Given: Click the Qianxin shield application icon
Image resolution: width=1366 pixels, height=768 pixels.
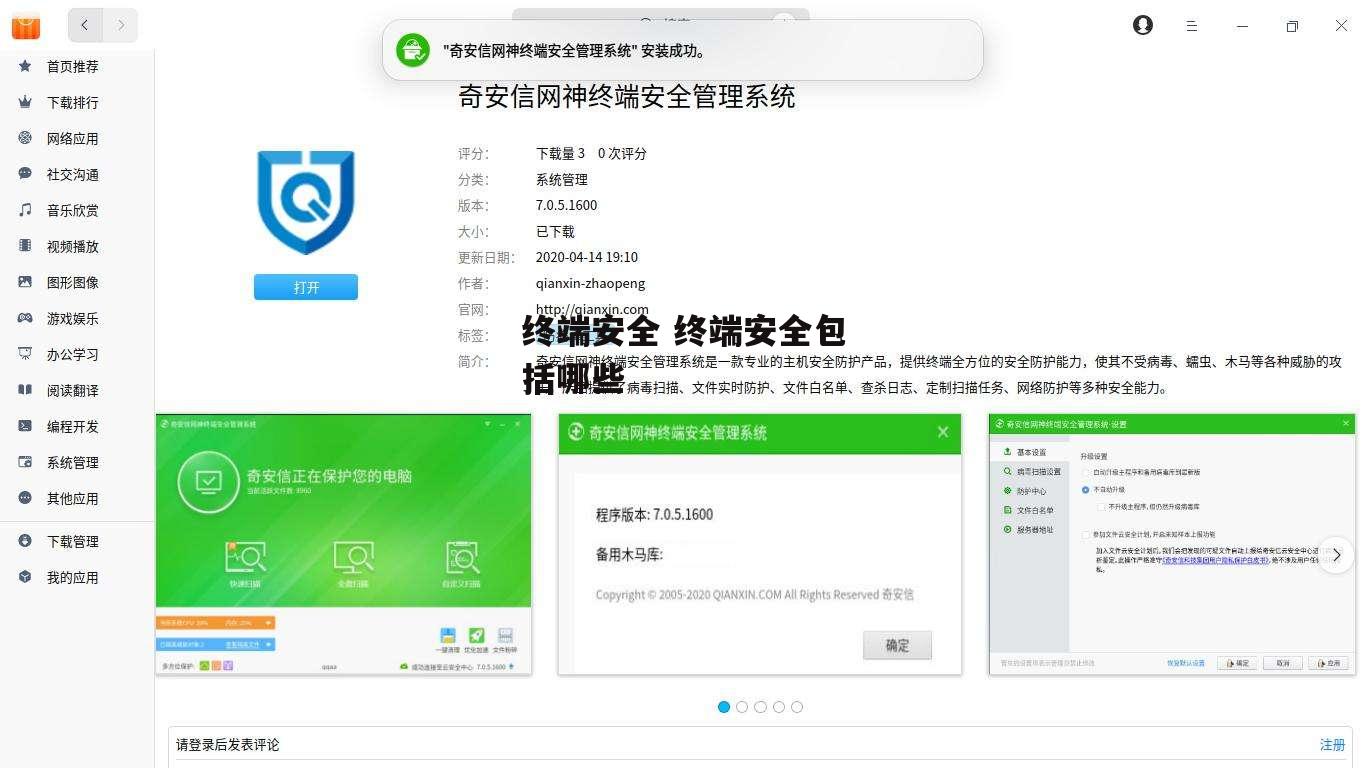Looking at the screenshot, I should point(306,202).
